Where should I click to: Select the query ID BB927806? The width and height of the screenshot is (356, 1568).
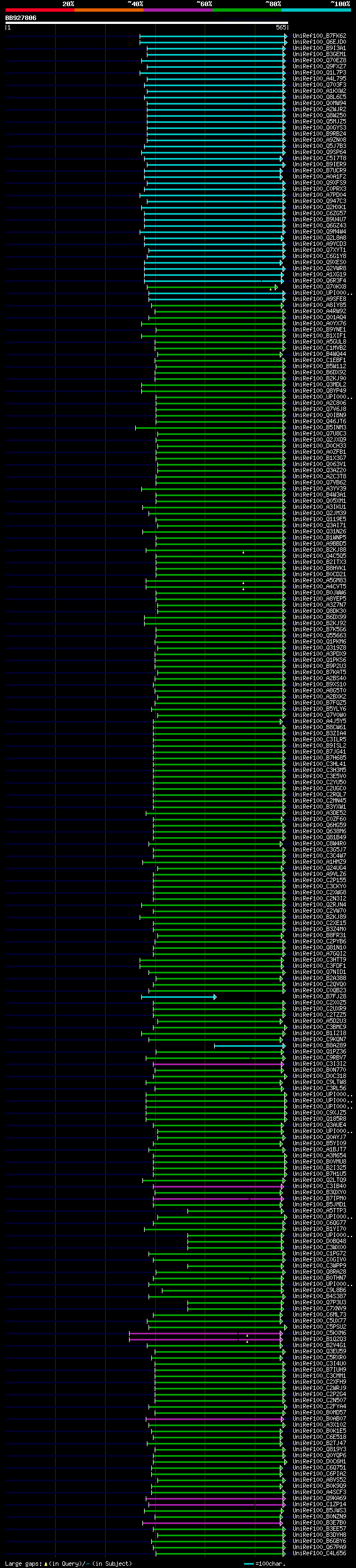(x=21, y=18)
